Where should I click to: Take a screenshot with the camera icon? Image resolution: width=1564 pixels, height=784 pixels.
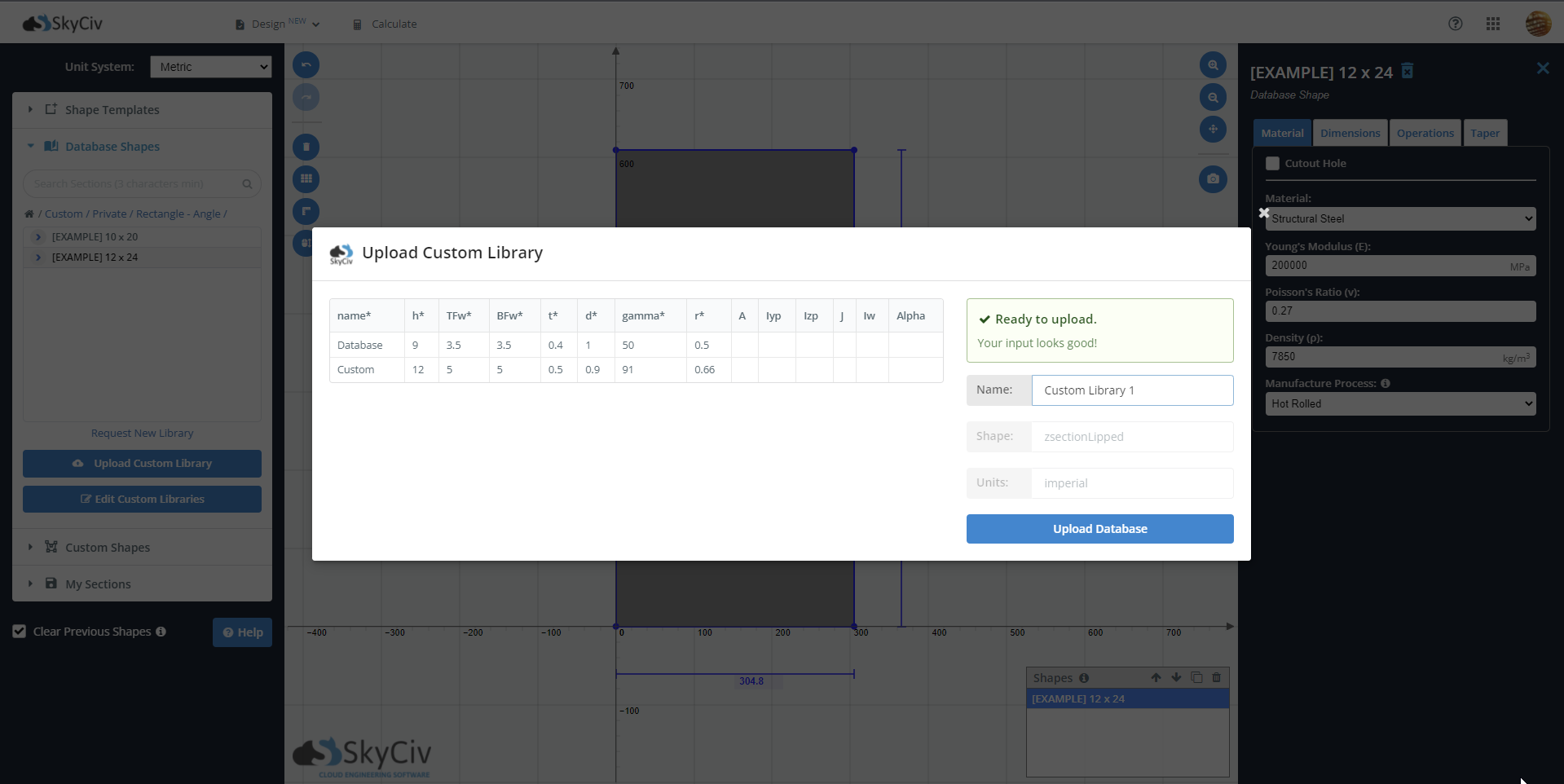pyautogui.click(x=1213, y=178)
